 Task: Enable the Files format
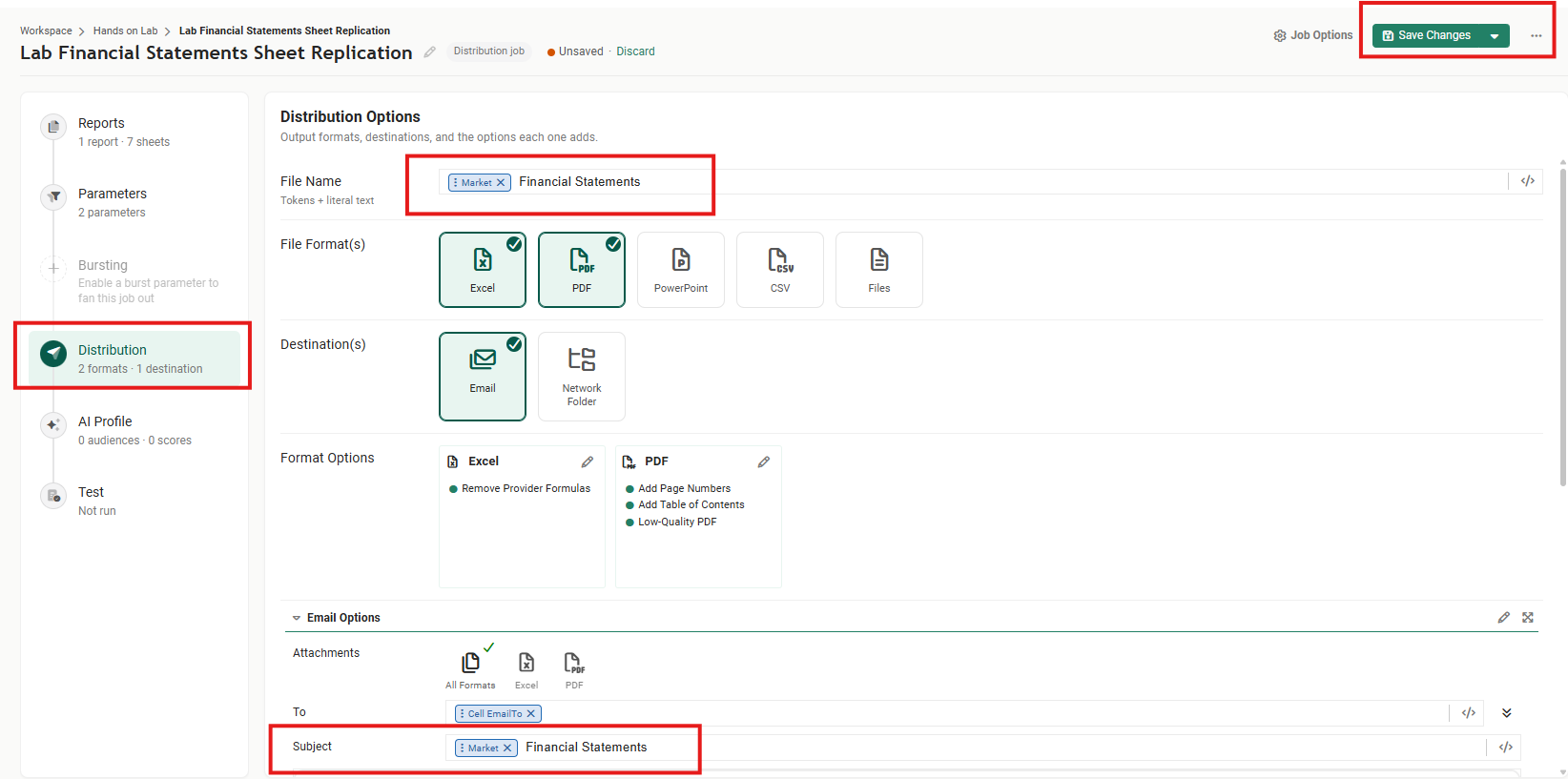tap(879, 270)
